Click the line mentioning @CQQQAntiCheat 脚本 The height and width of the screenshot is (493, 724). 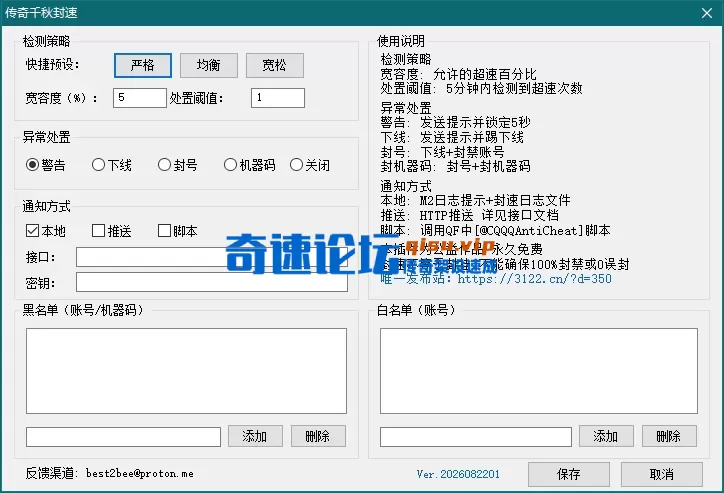pos(495,230)
